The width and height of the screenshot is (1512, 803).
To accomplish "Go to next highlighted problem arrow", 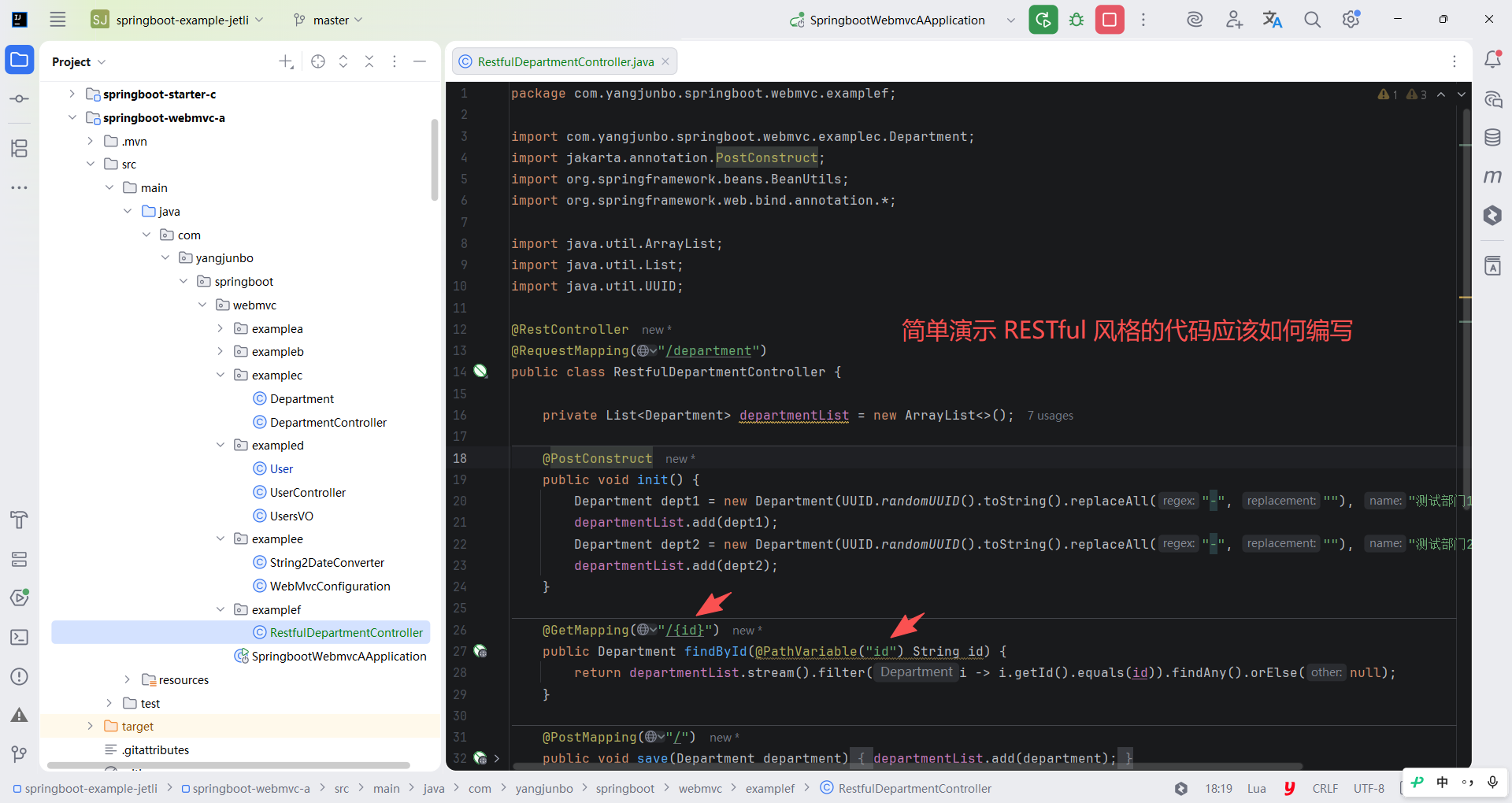I will [x=1462, y=94].
